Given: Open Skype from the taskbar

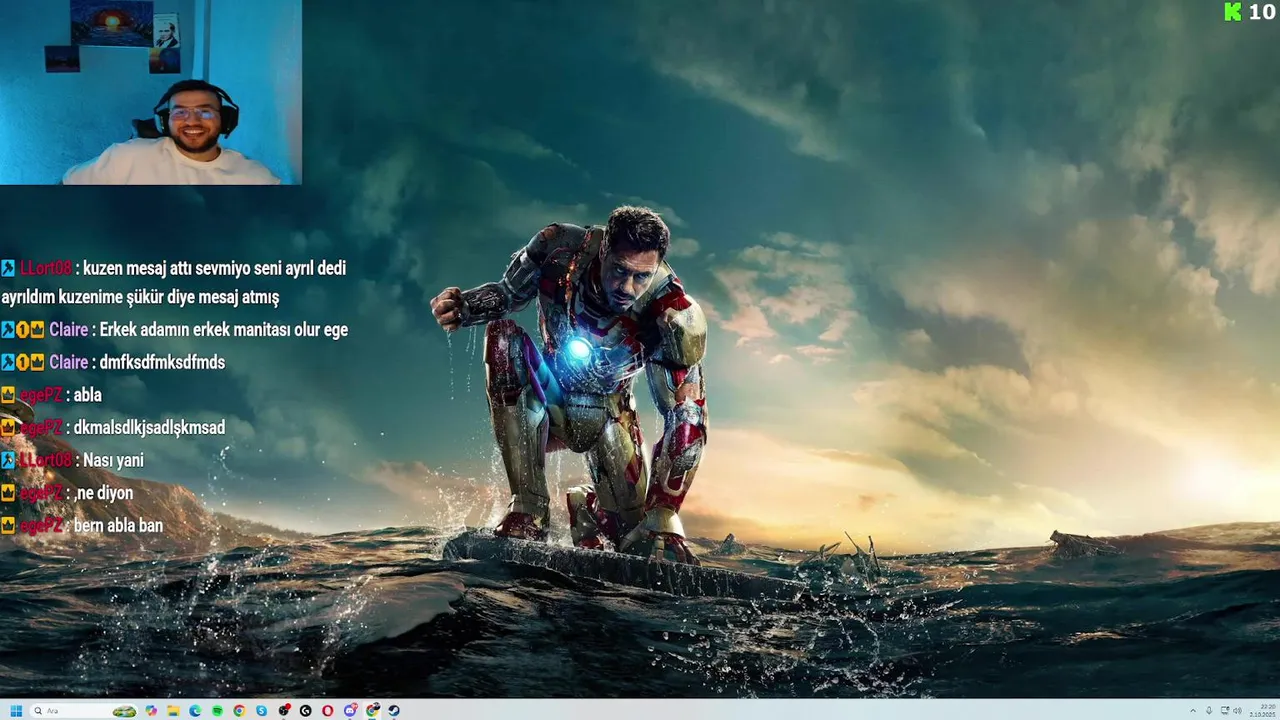Looking at the screenshot, I should [x=261, y=711].
